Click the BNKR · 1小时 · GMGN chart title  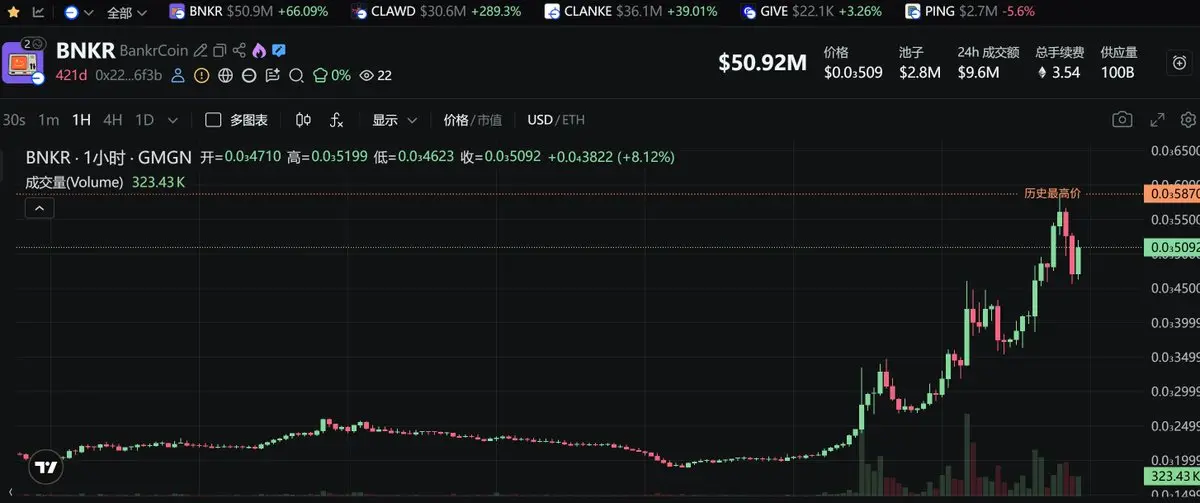pyautogui.click(x=109, y=157)
